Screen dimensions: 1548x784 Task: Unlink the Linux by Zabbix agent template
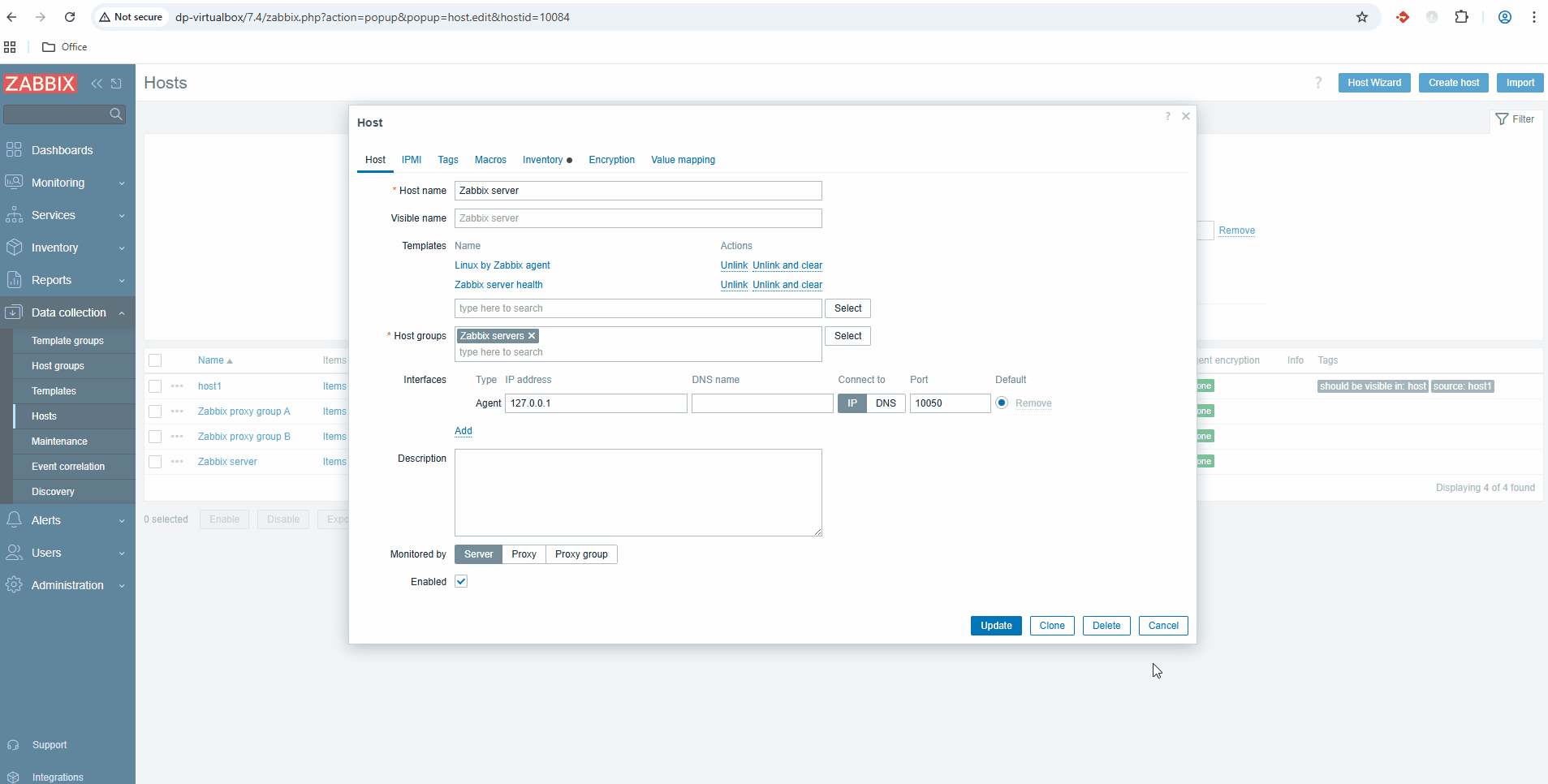point(734,265)
